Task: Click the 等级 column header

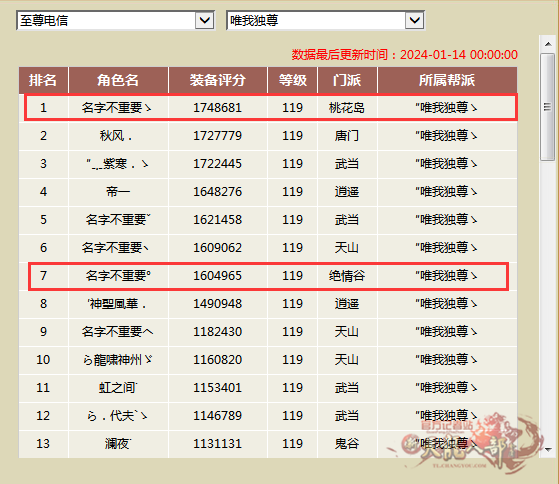Action: click(292, 80)
